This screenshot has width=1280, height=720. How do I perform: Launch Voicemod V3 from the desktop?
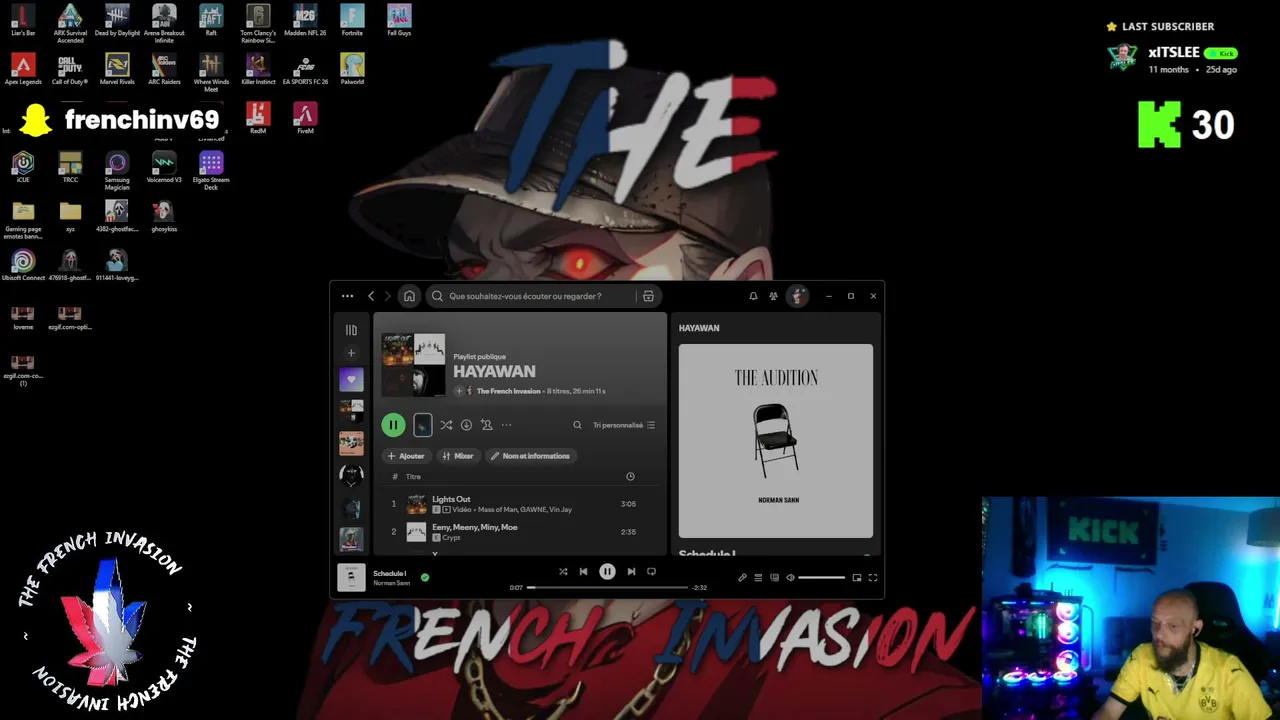(164, 167)
